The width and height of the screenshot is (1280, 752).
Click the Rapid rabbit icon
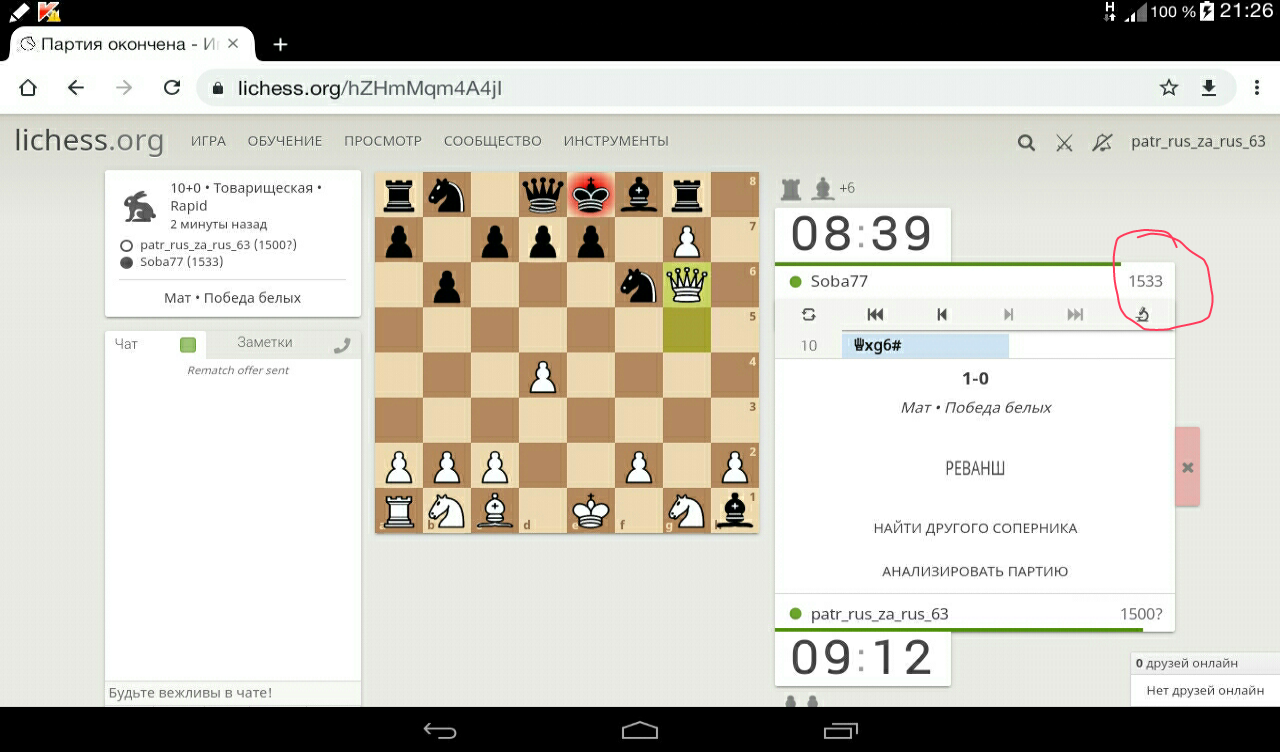pyautogui.click(x=140, y=207)
